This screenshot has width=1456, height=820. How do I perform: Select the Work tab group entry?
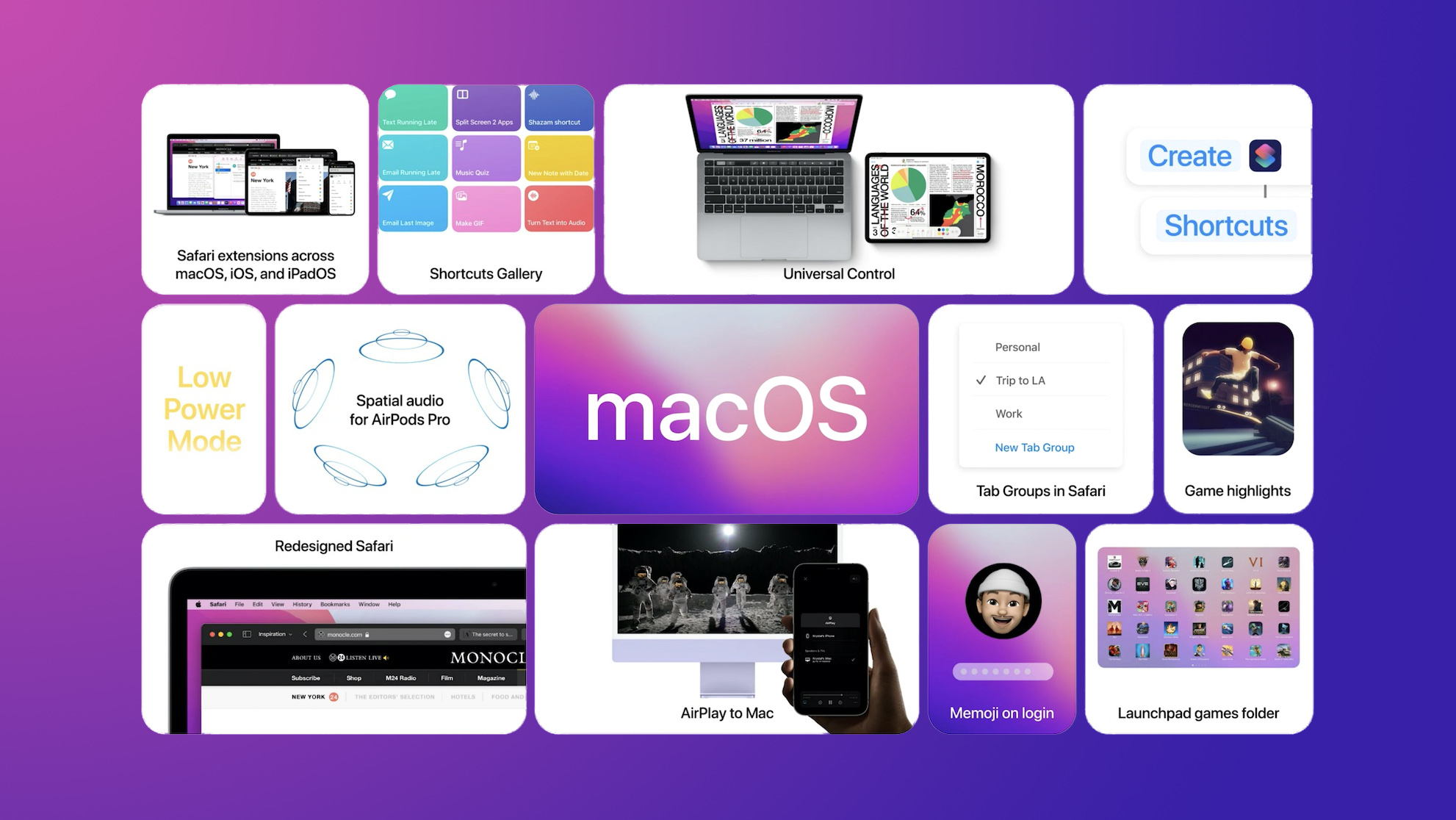(1010, 413)
